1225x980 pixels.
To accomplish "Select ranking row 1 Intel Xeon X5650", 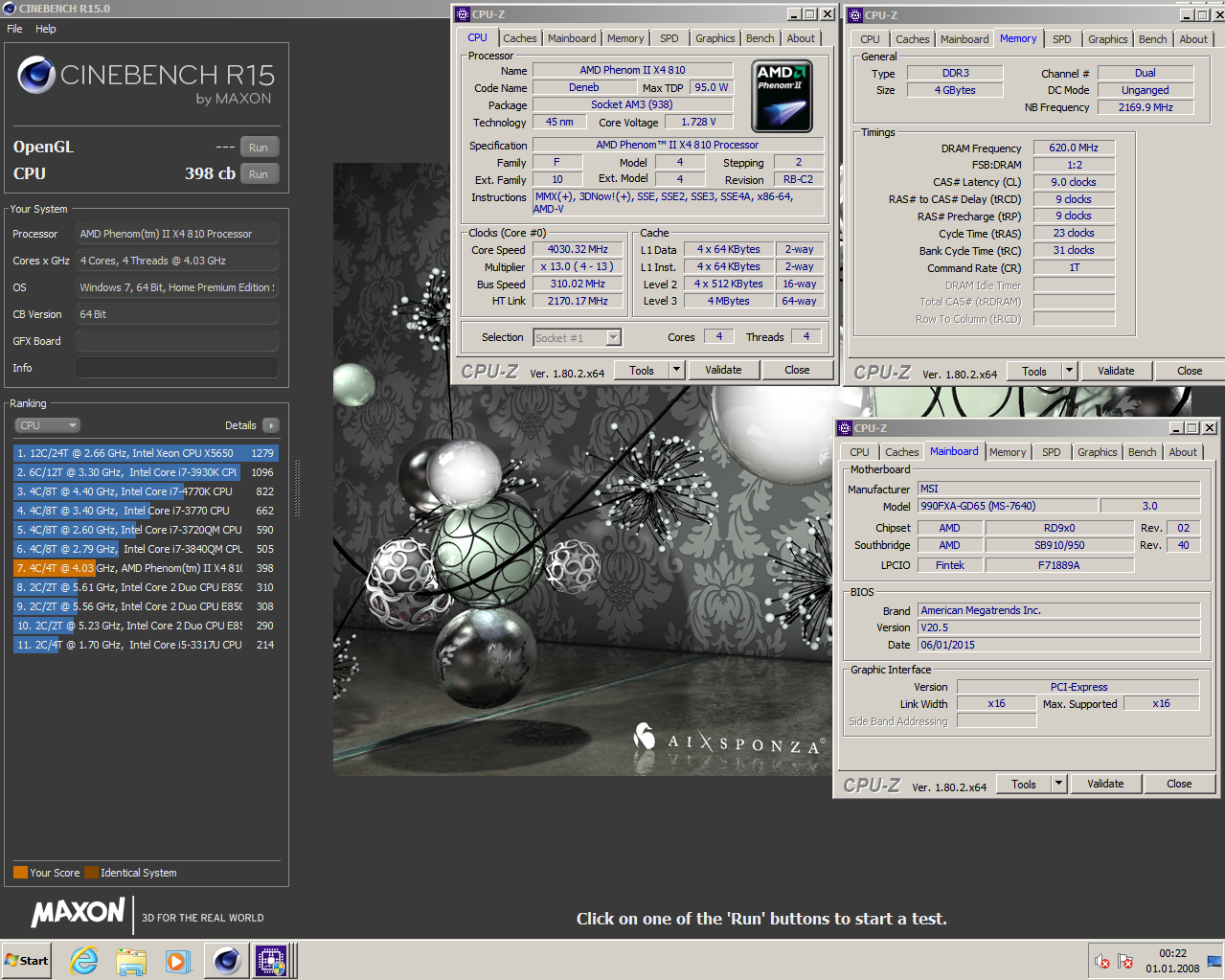I will pos(146,453).
